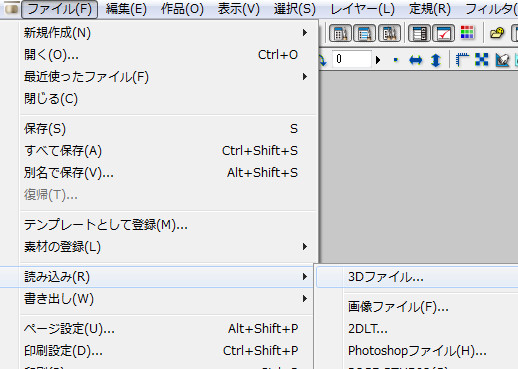
Task: Click the greyed 復帰(T)... item
Action: pos(166,195)
